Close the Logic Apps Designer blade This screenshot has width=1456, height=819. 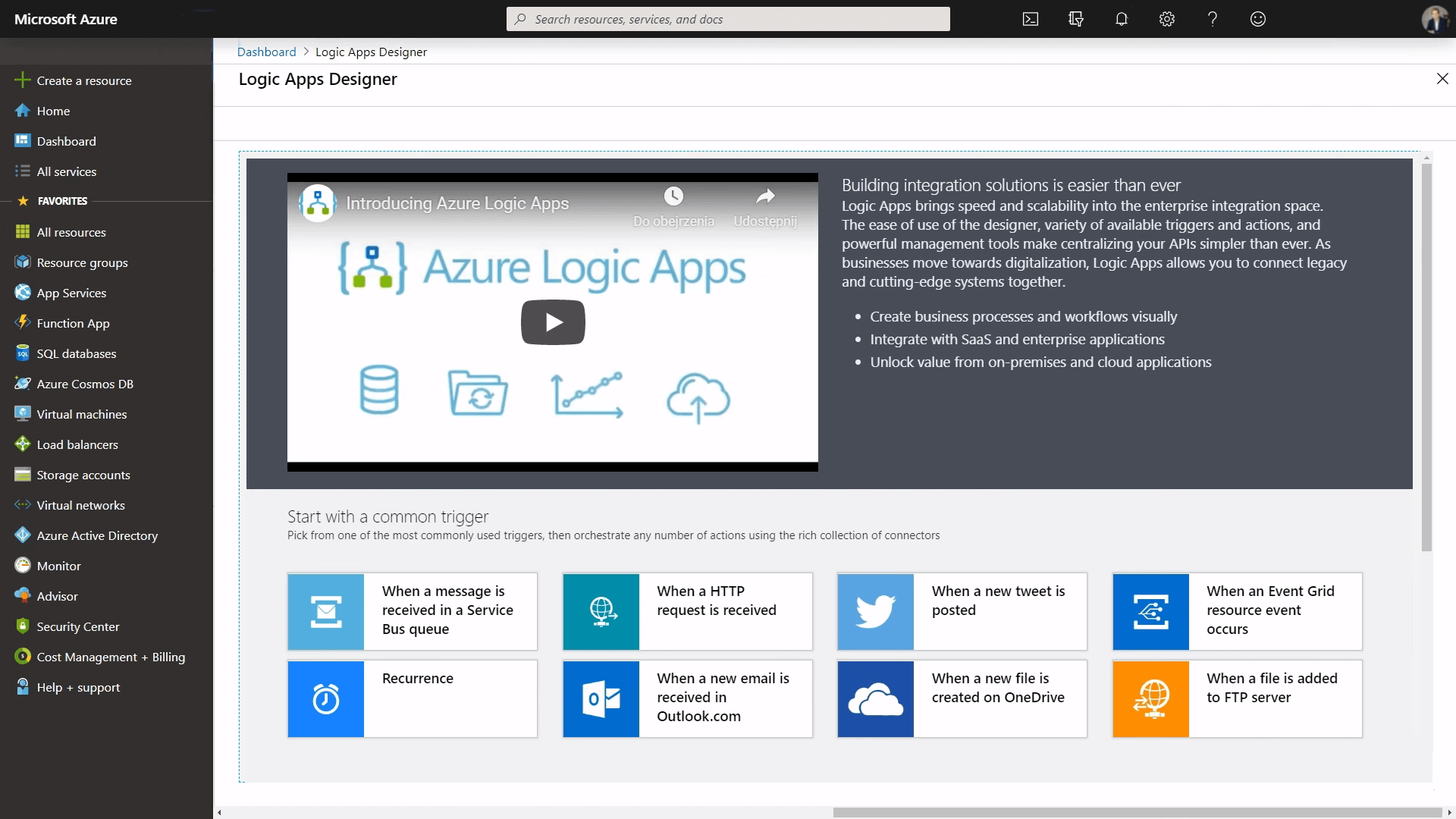coord(1442,79)
